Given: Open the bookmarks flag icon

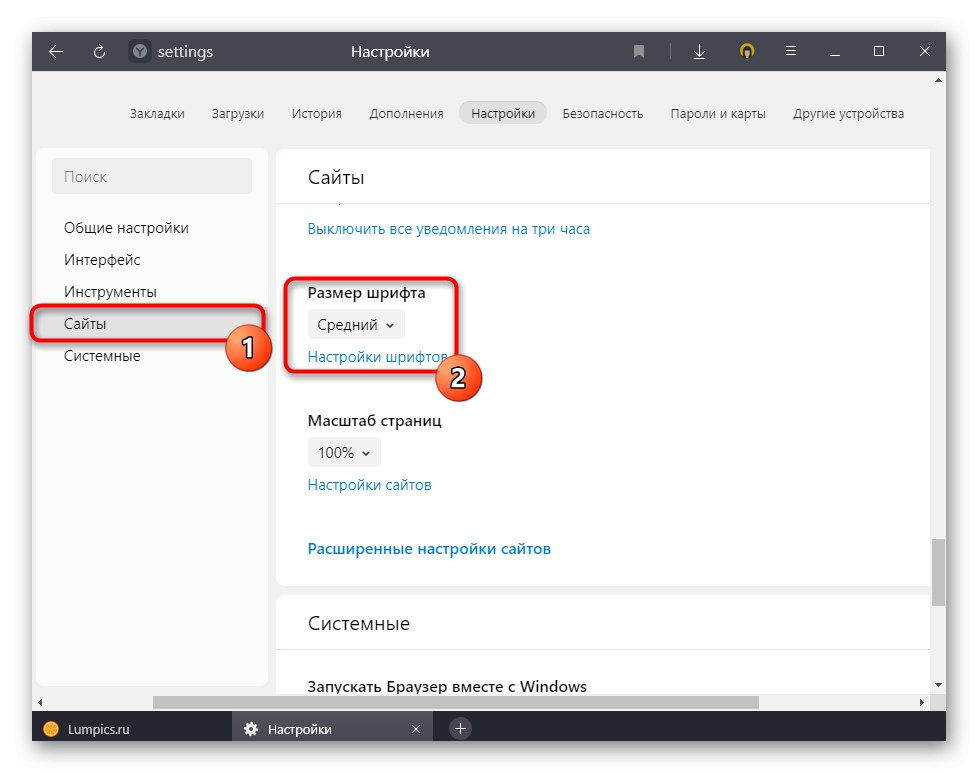Looking at the screenshot, I should click(638, 51).
